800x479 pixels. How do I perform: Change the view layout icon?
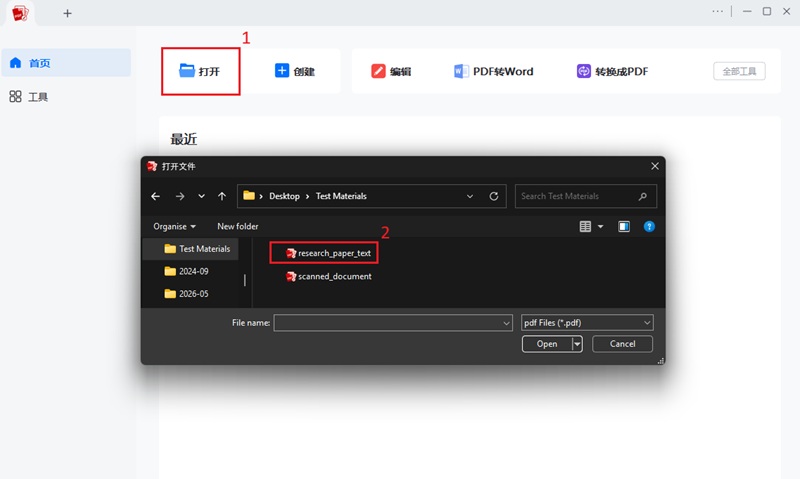(585, 226)
